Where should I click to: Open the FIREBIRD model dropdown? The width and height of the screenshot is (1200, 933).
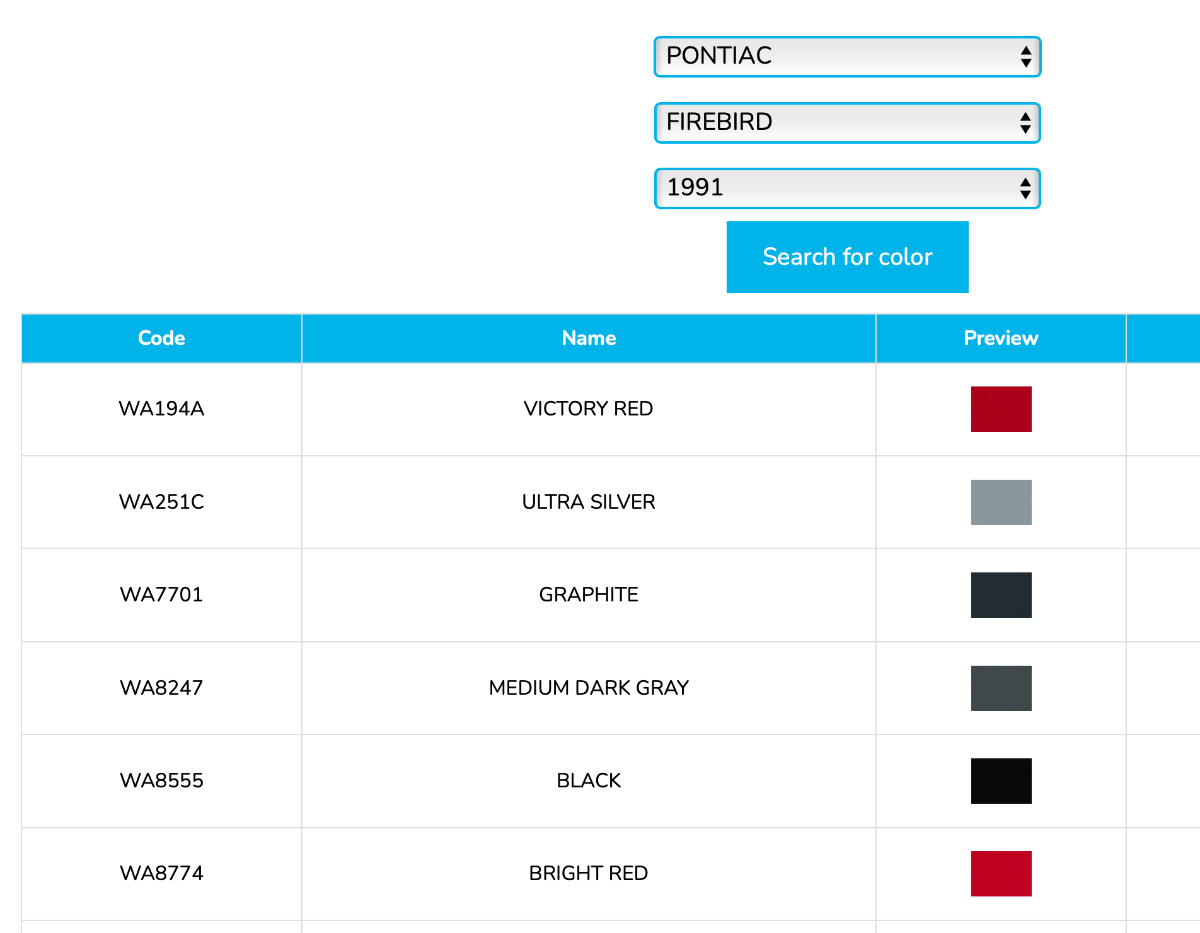(847, 123)
